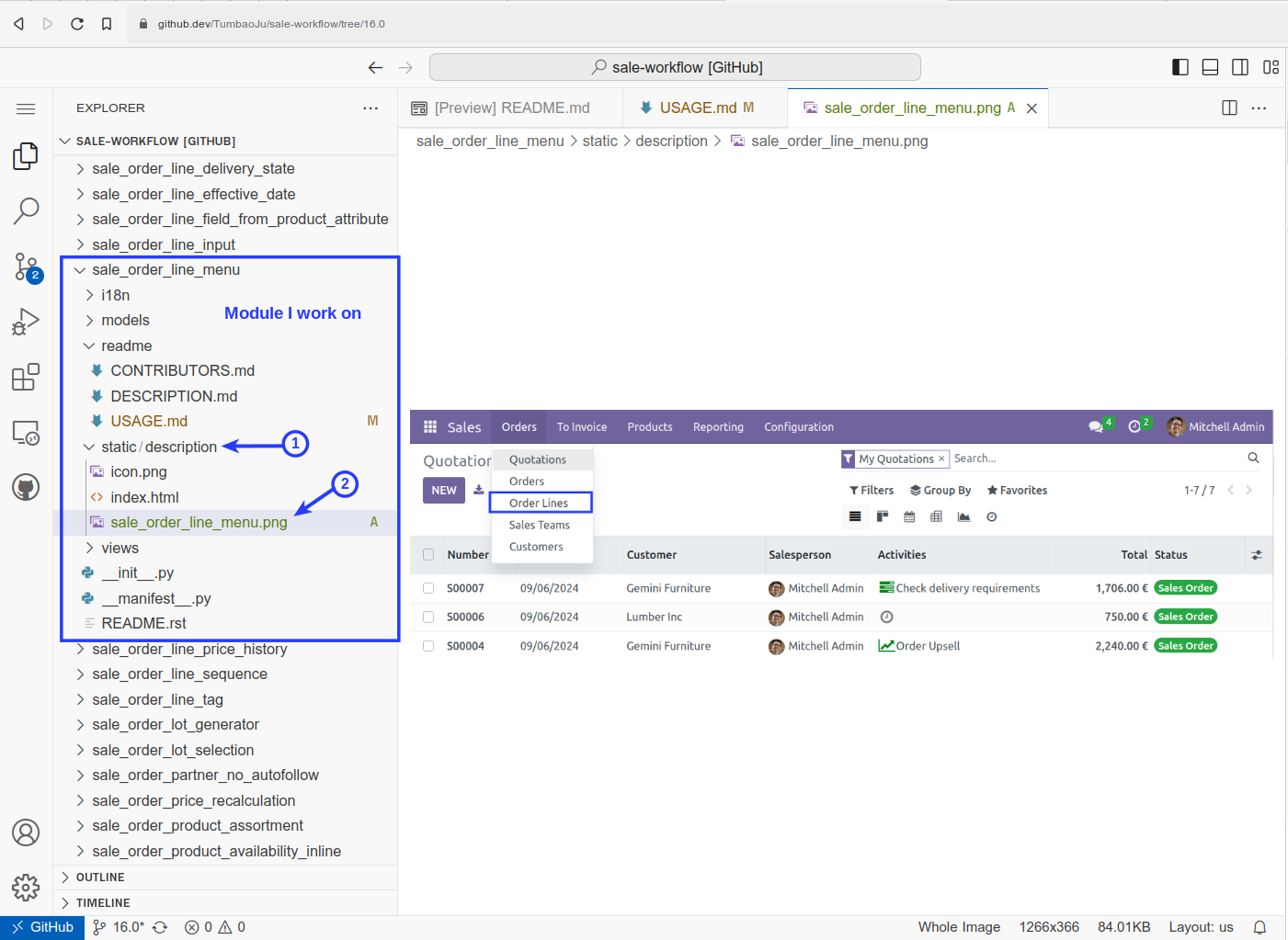The image size is (1288, 940).
Task: Click the GitHub remote indicator button
Action: pos(42,927)
